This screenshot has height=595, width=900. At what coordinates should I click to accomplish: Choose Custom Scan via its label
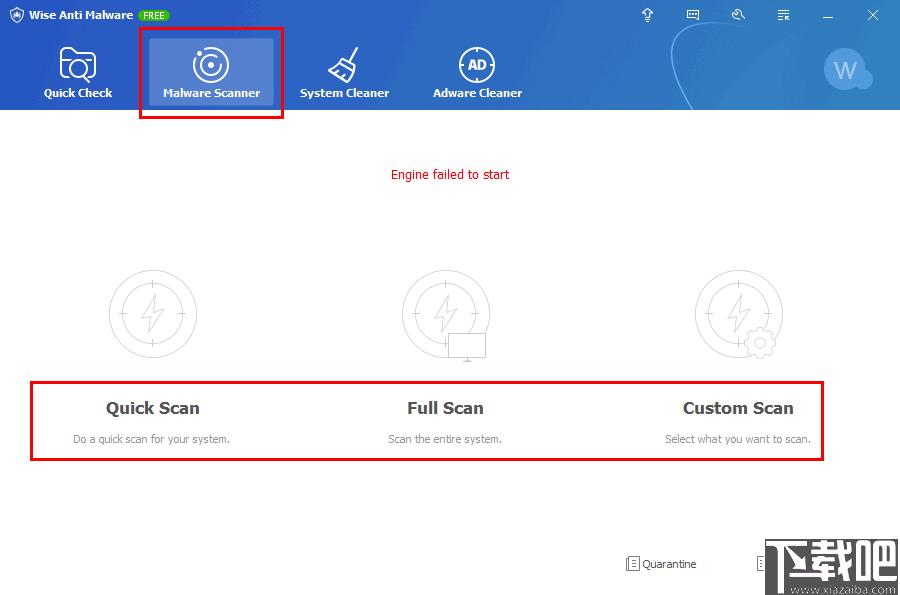tap(738, 408)
